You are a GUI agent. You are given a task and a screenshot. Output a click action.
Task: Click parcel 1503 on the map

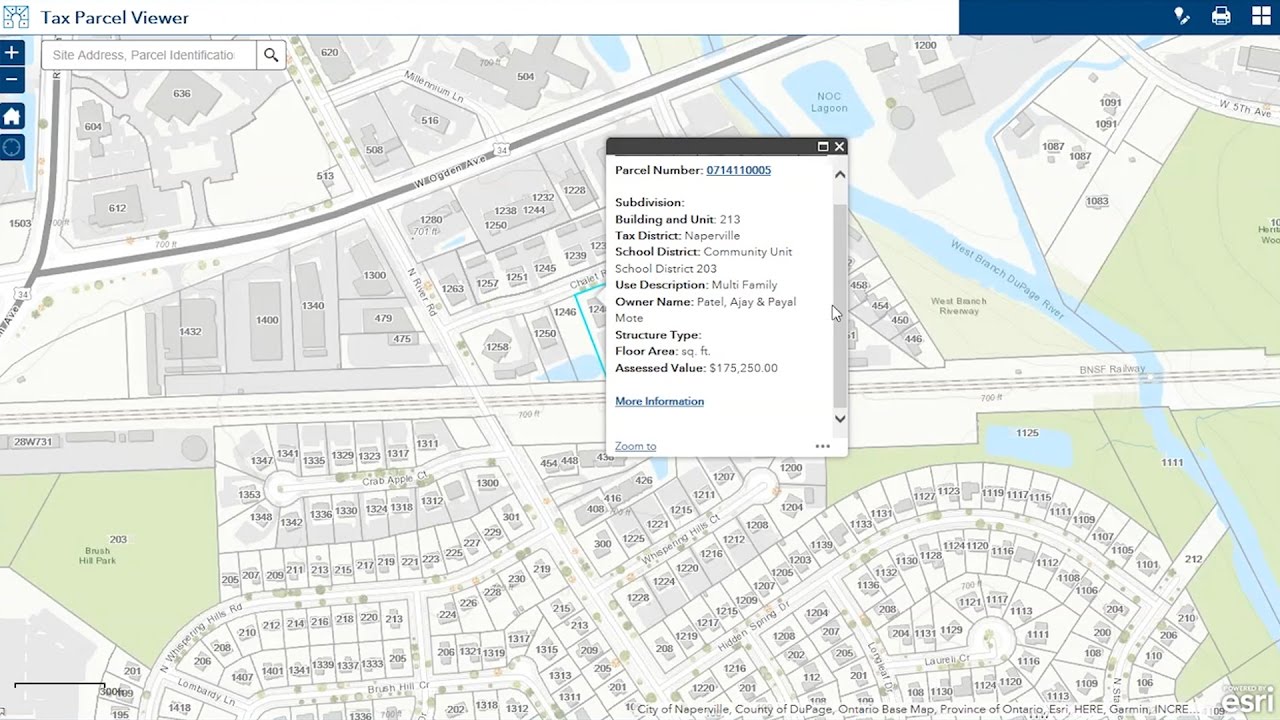(x=19, y=223)
